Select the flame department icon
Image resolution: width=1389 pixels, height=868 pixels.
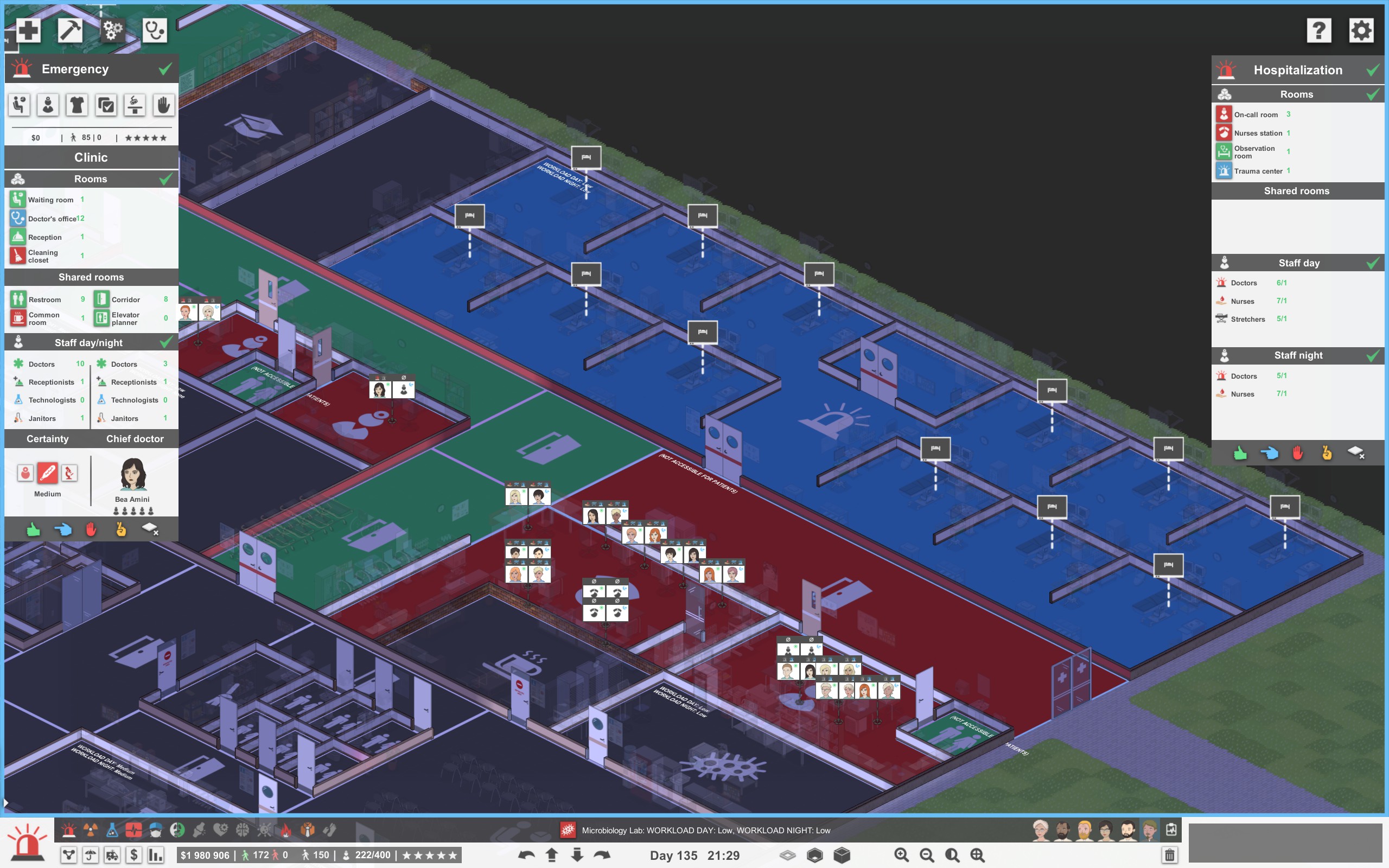pos(286,829)
